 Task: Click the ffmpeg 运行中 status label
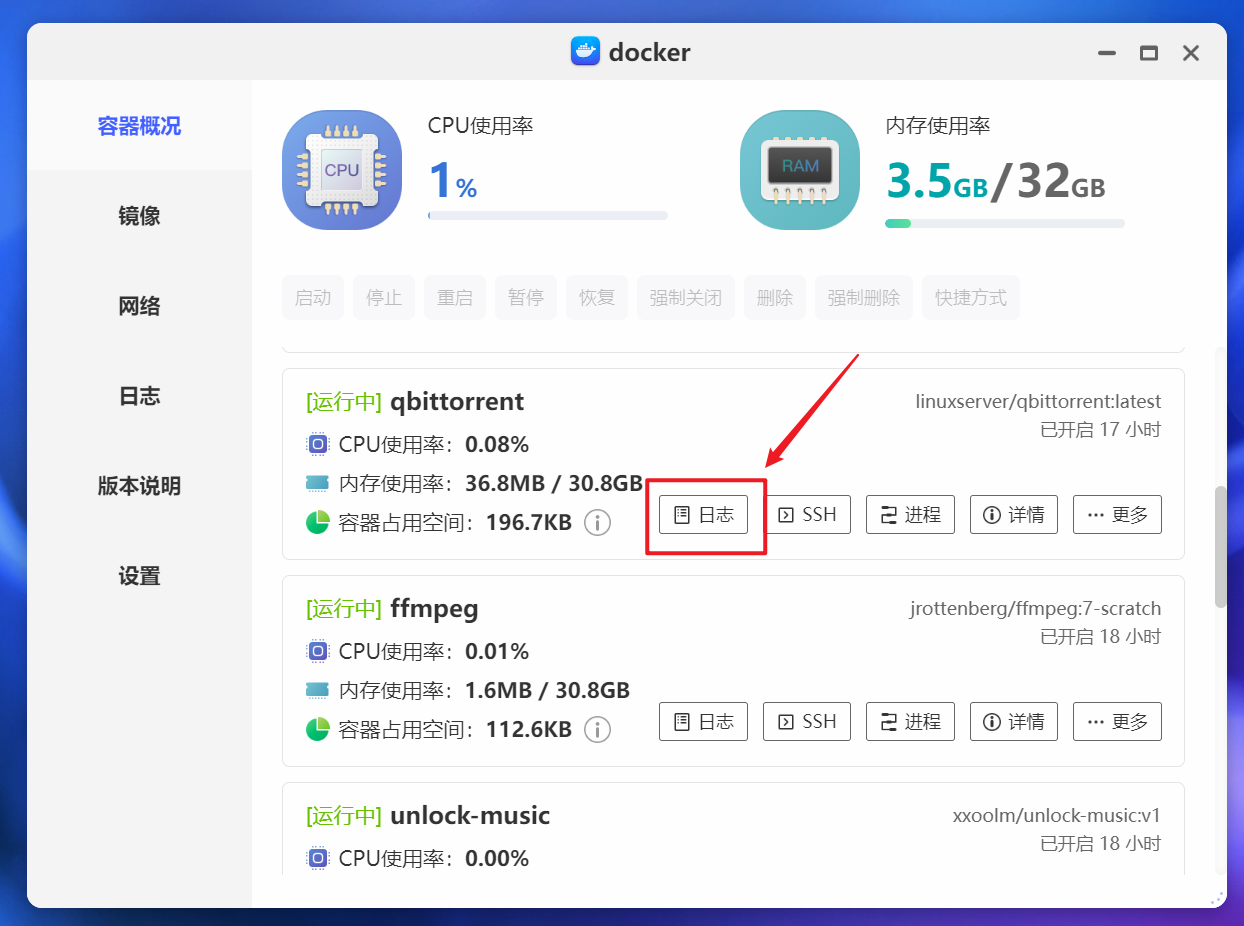(344, 610)
